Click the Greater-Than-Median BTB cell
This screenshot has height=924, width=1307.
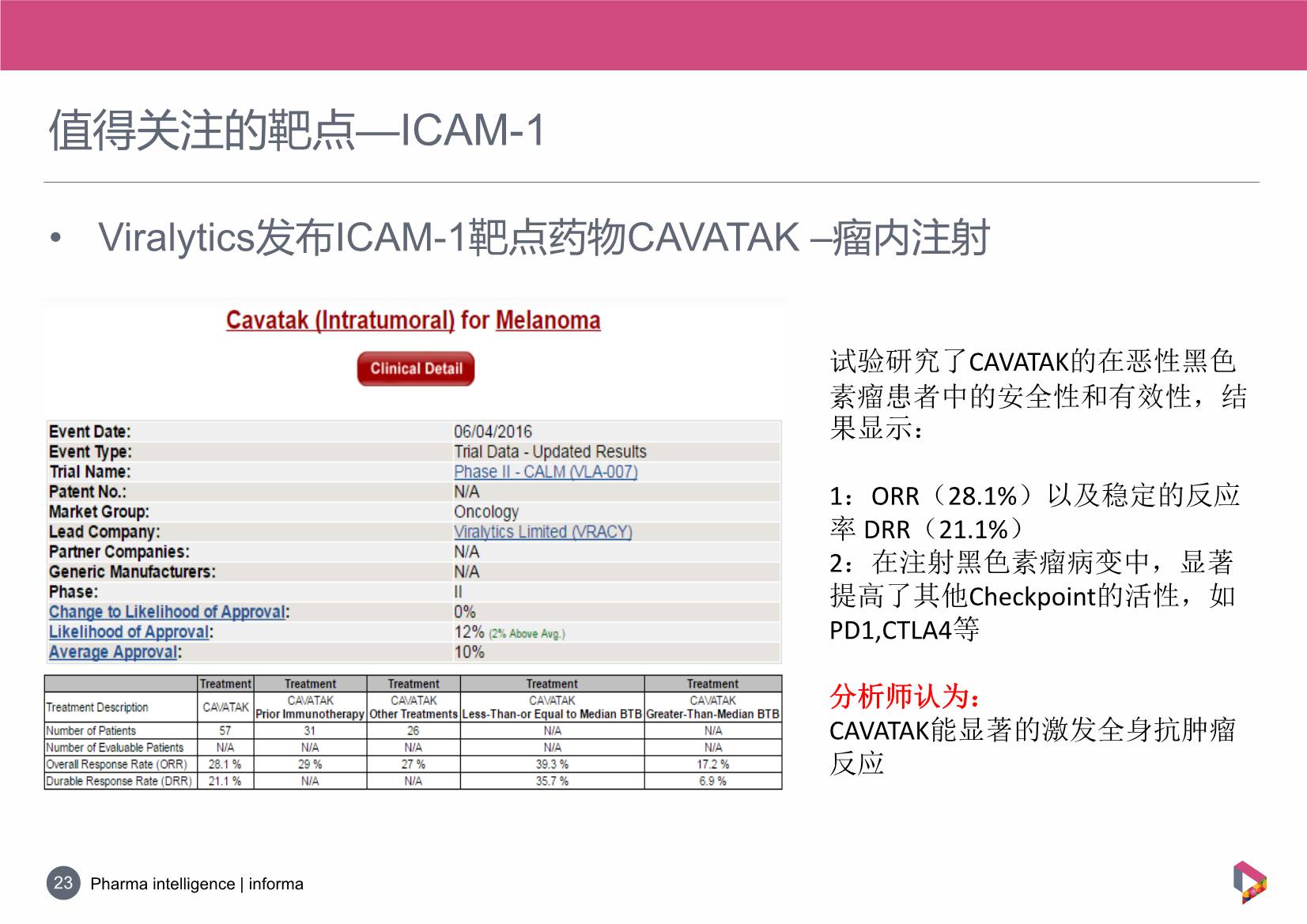pos(712,707)
